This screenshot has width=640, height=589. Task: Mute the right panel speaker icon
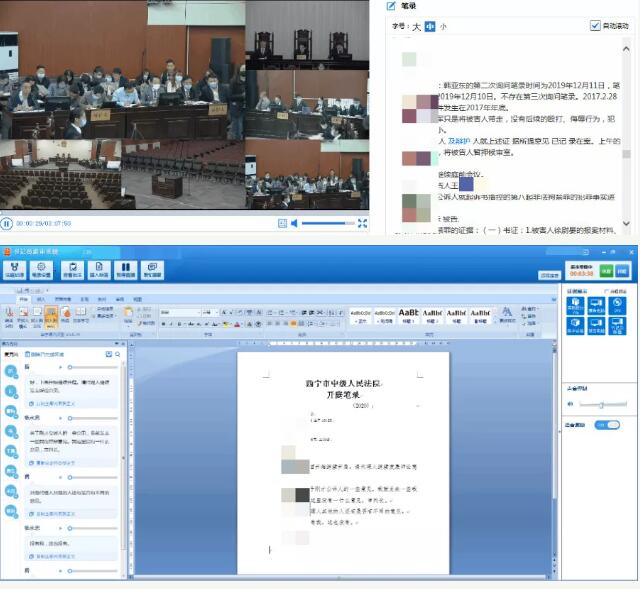pos(571,404)
